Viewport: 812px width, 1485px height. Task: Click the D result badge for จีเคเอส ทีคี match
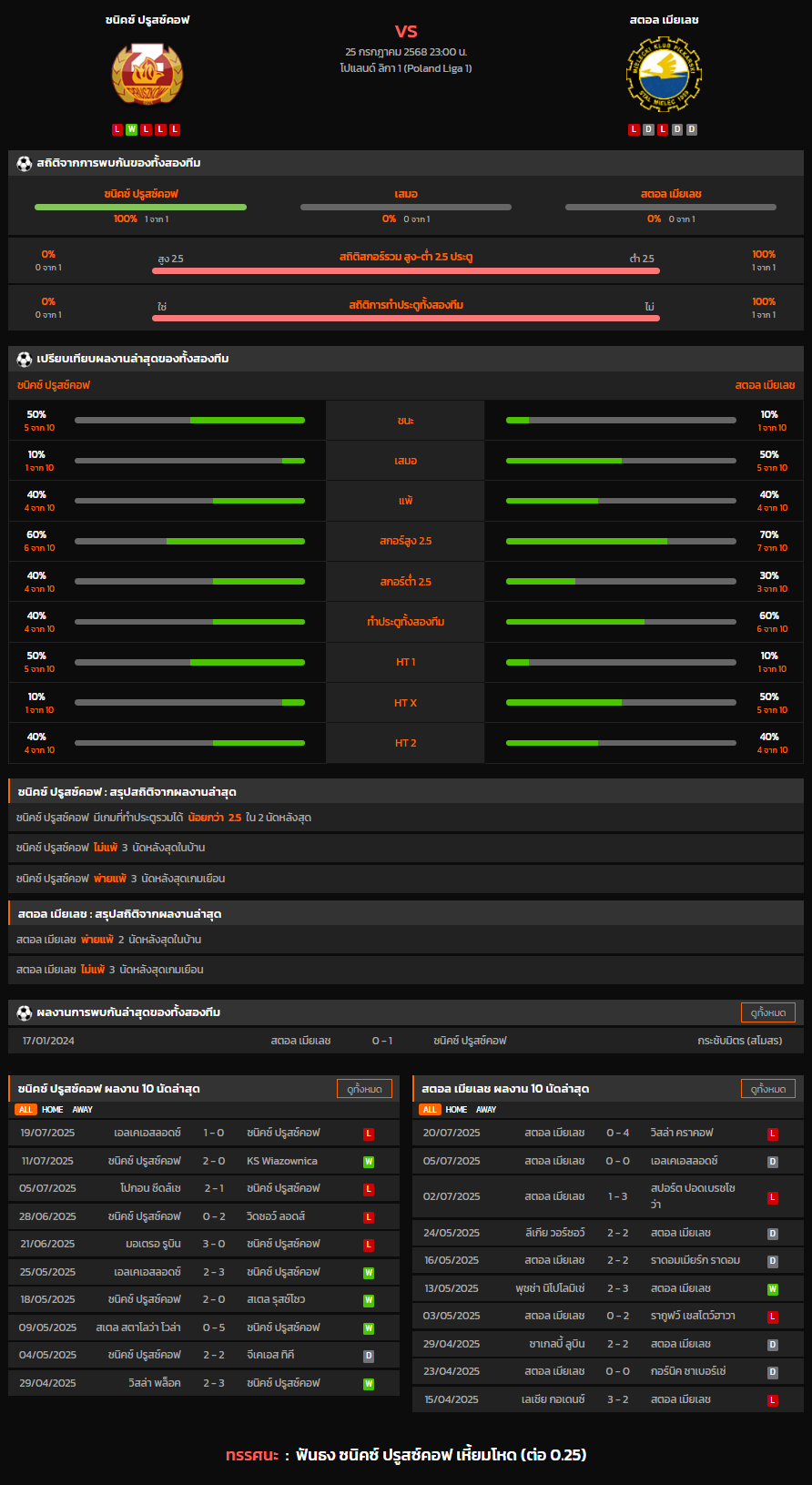[369, 1356]
